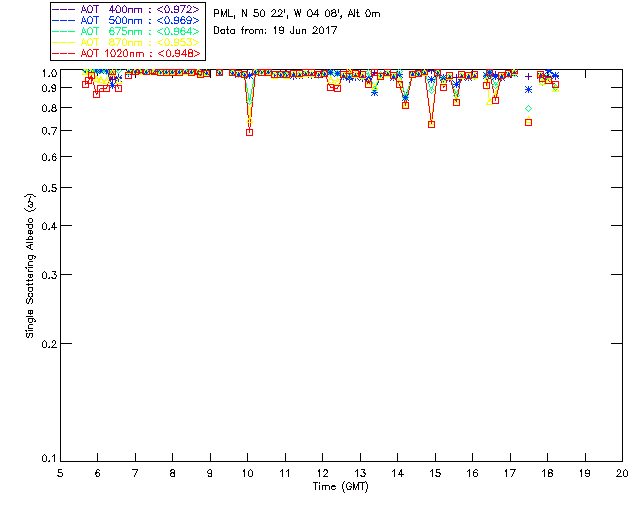Click the x-axis tick label 5
Screen dimensions: 640x512
[60, 473]
